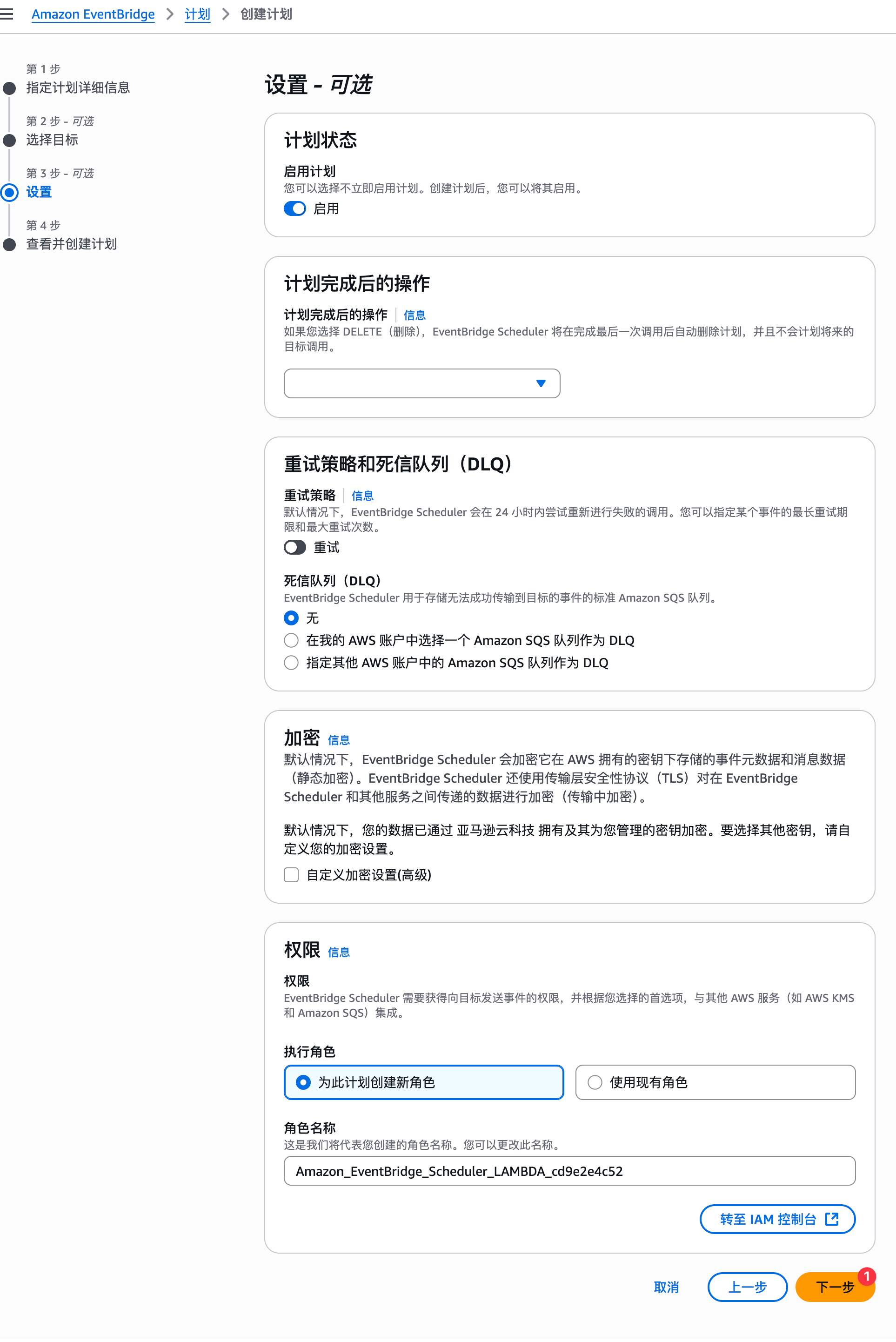896x1342 pixels.
Task: Open 信息 link next to 加密 heading
Action: click(338, 740)
